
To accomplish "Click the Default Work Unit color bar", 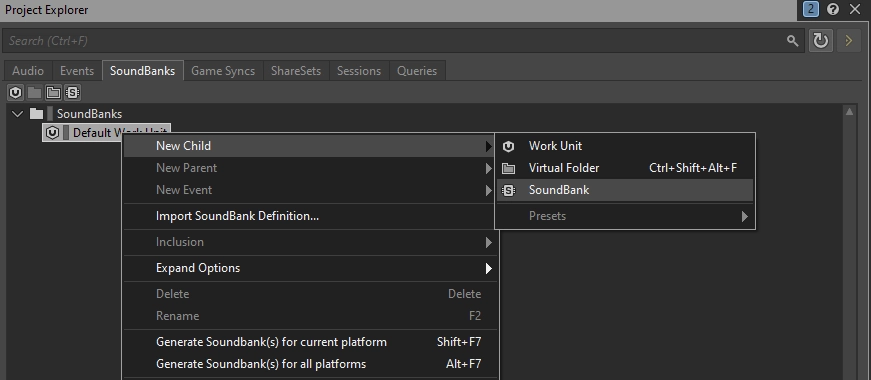I will coord(66,133).
